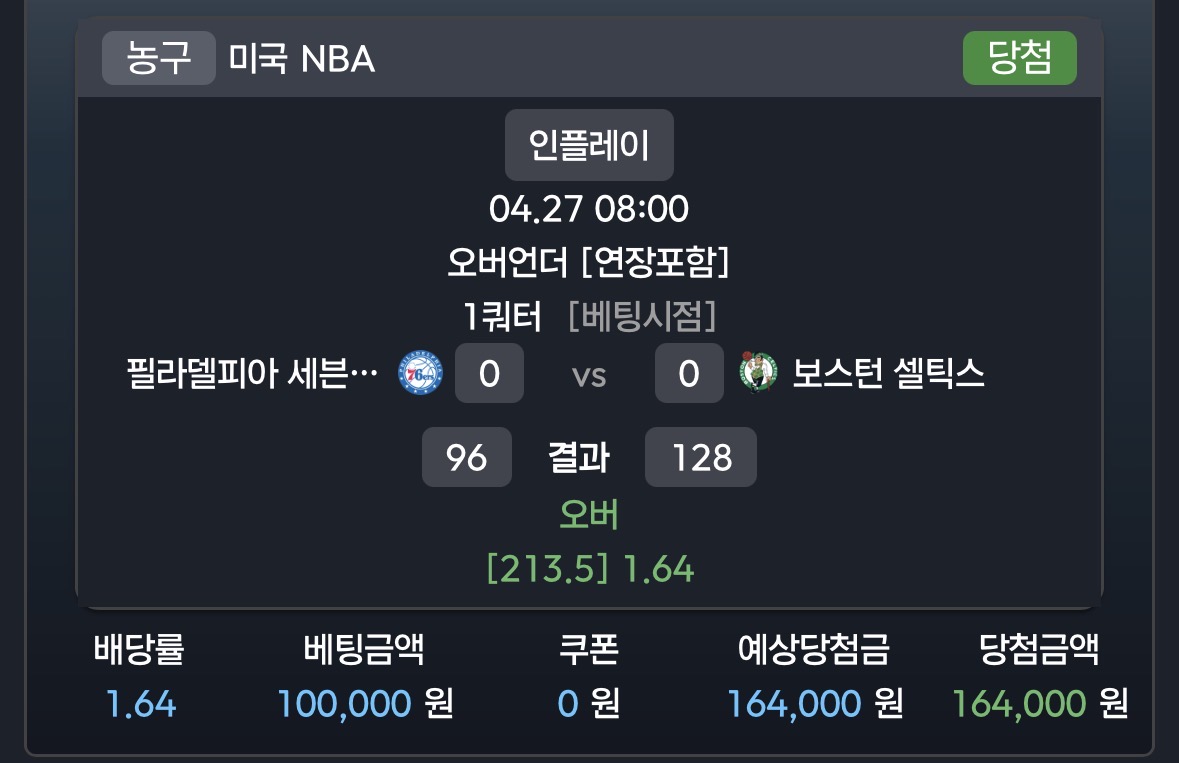The image size is (1179, 763).
Task: Click the gray [베팅시점] label
Action: click(642, 317)
